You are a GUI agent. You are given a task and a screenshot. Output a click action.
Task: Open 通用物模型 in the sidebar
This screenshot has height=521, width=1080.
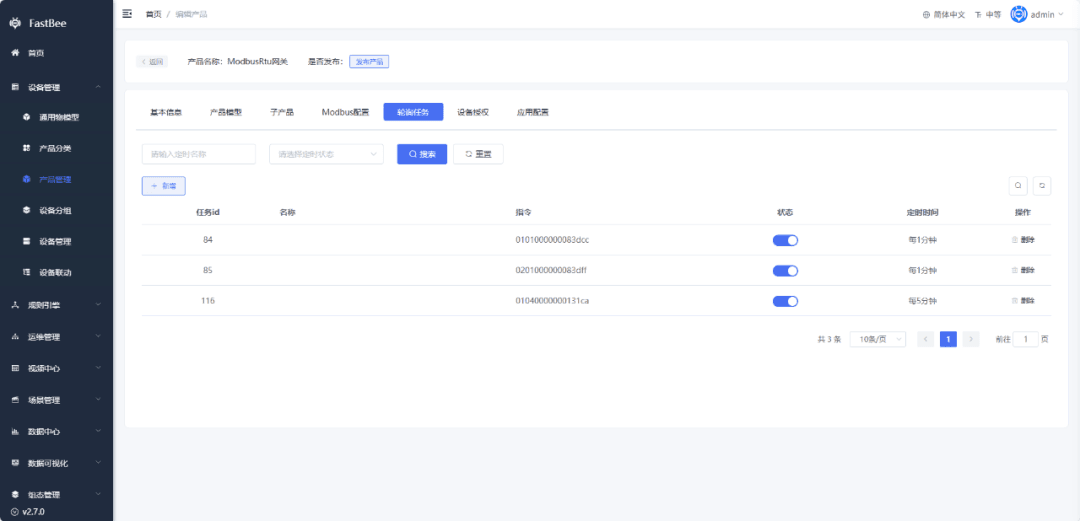[59, 118]
